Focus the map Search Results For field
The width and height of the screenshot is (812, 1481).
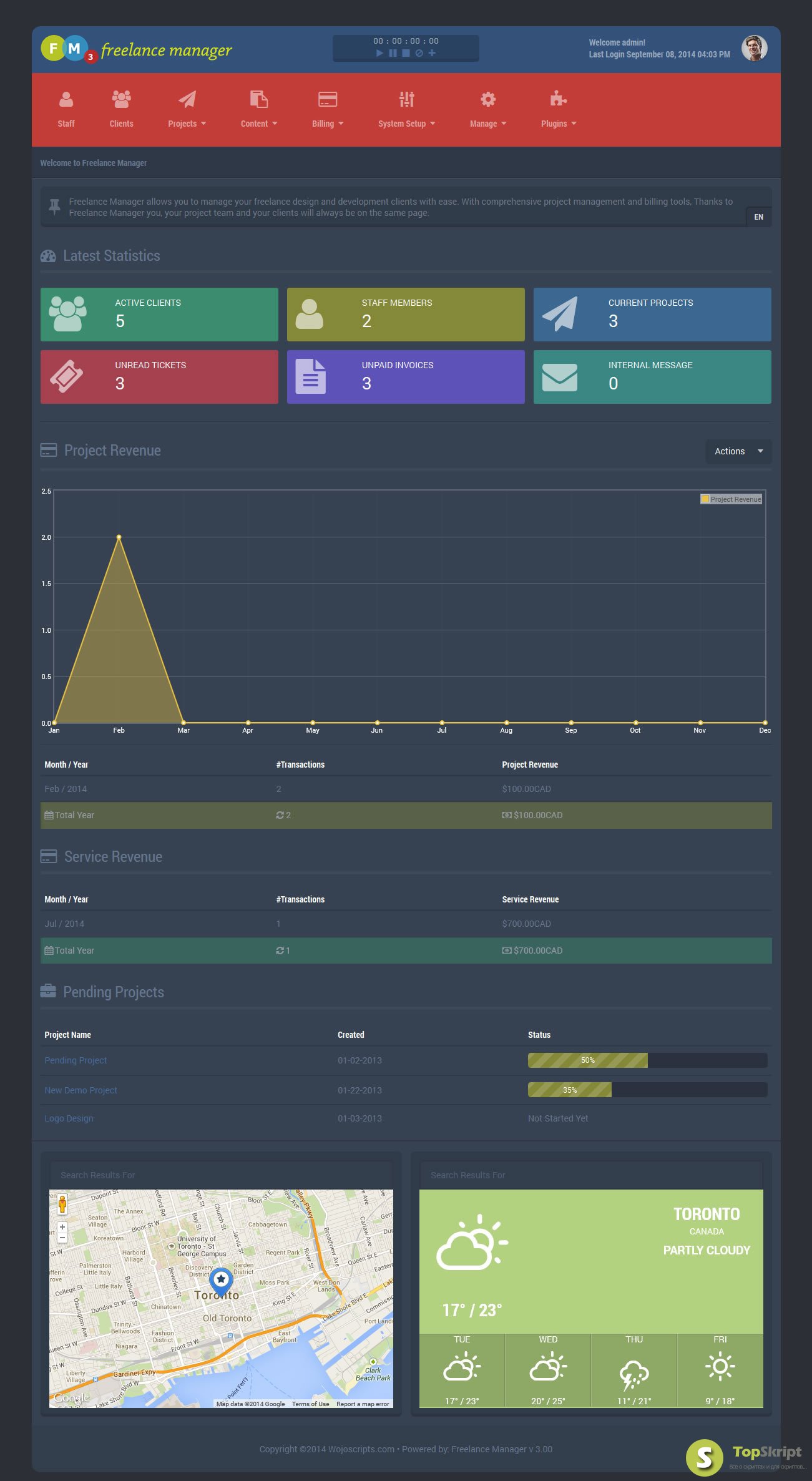pos(221,1175)
